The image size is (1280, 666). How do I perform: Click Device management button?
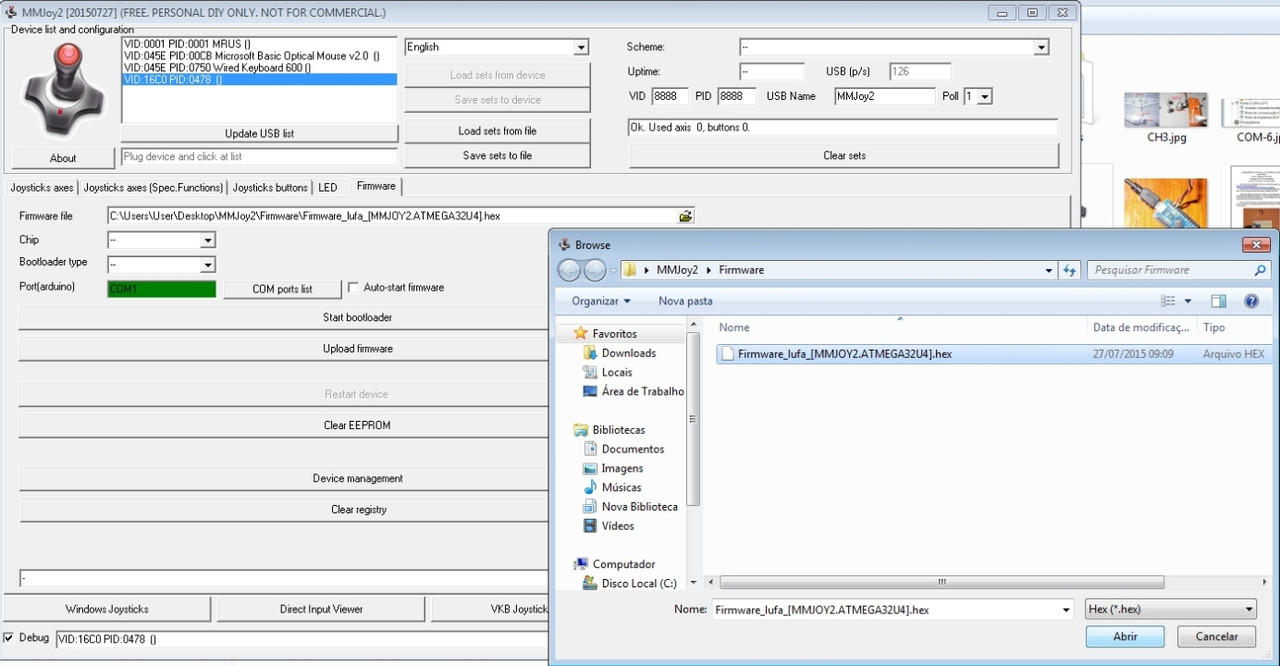point(357,479)
